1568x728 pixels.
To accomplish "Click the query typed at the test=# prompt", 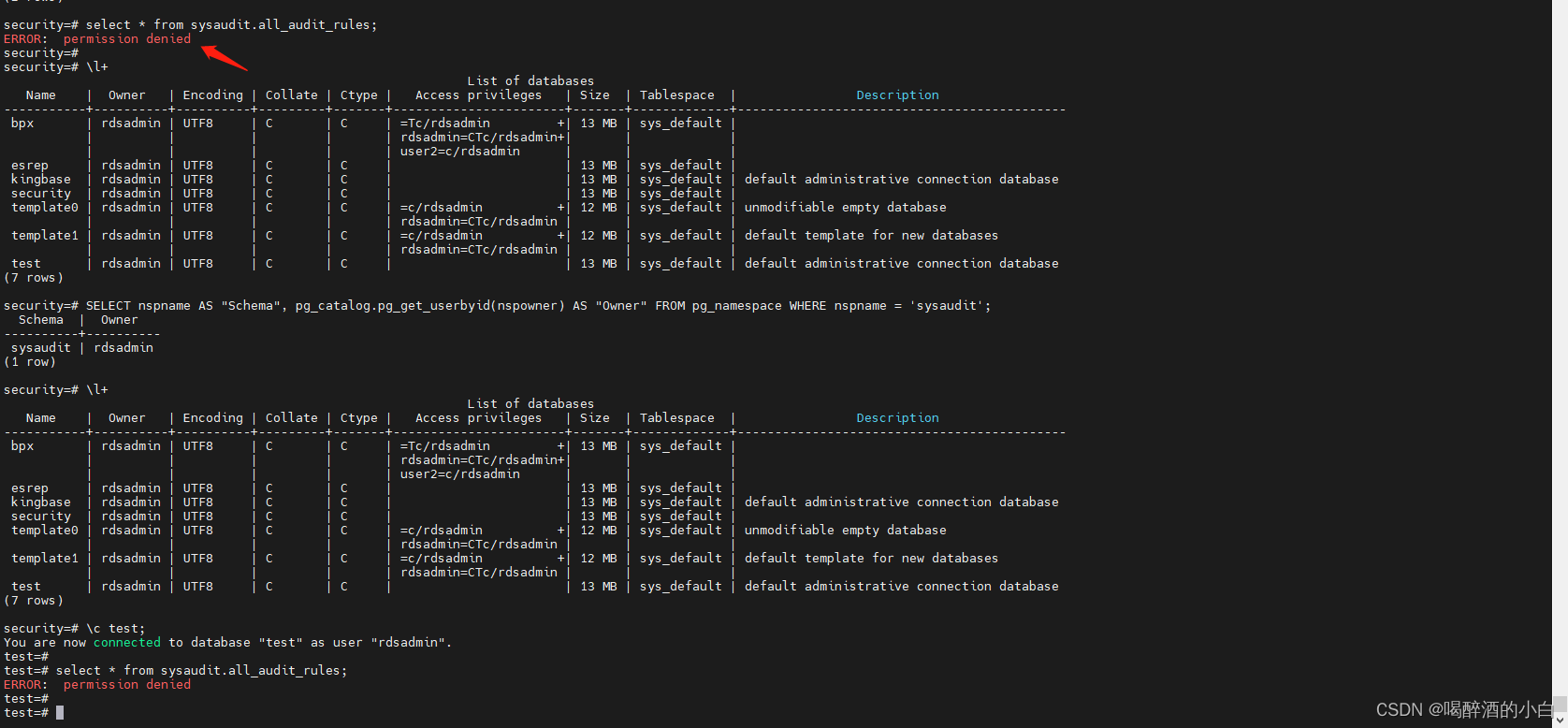I will (x=201, y=671).
